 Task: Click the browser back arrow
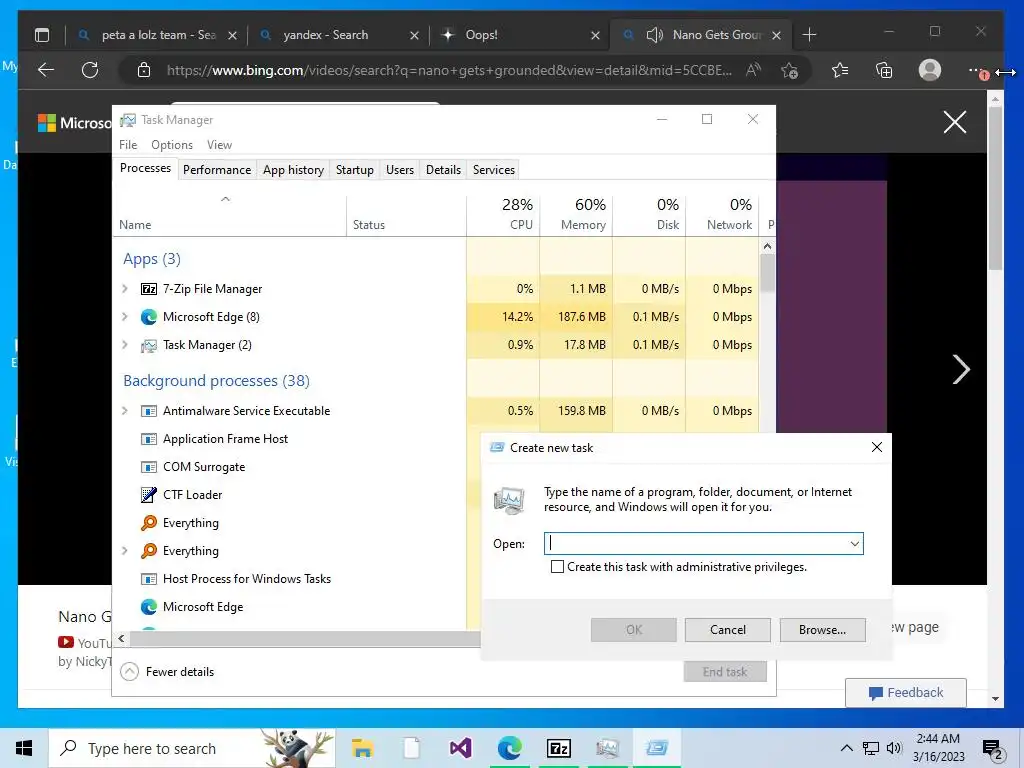(x=46, y=70)
